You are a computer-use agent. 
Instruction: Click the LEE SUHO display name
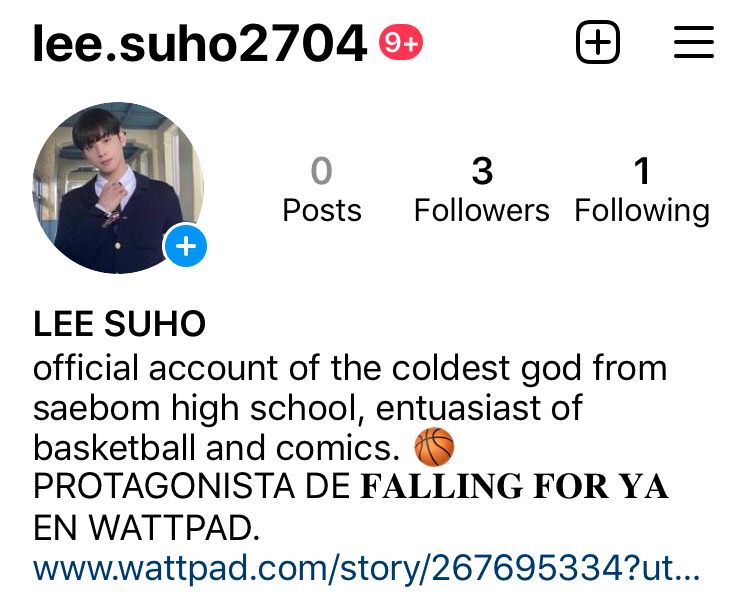119,324
